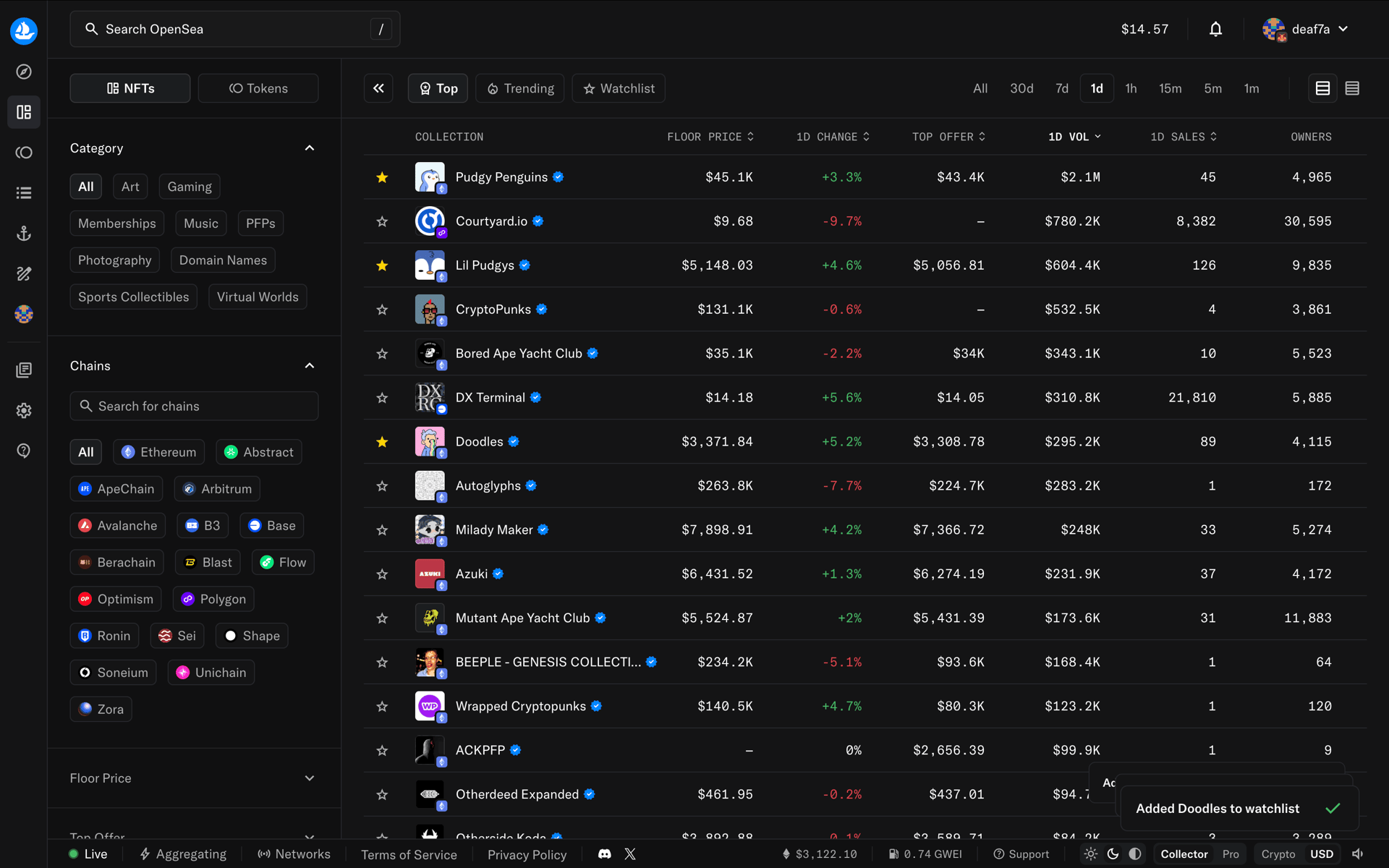Filter chains by Ethereum
The width and height of the screenshot is (1389, 868).
click(x=159, y=452)
